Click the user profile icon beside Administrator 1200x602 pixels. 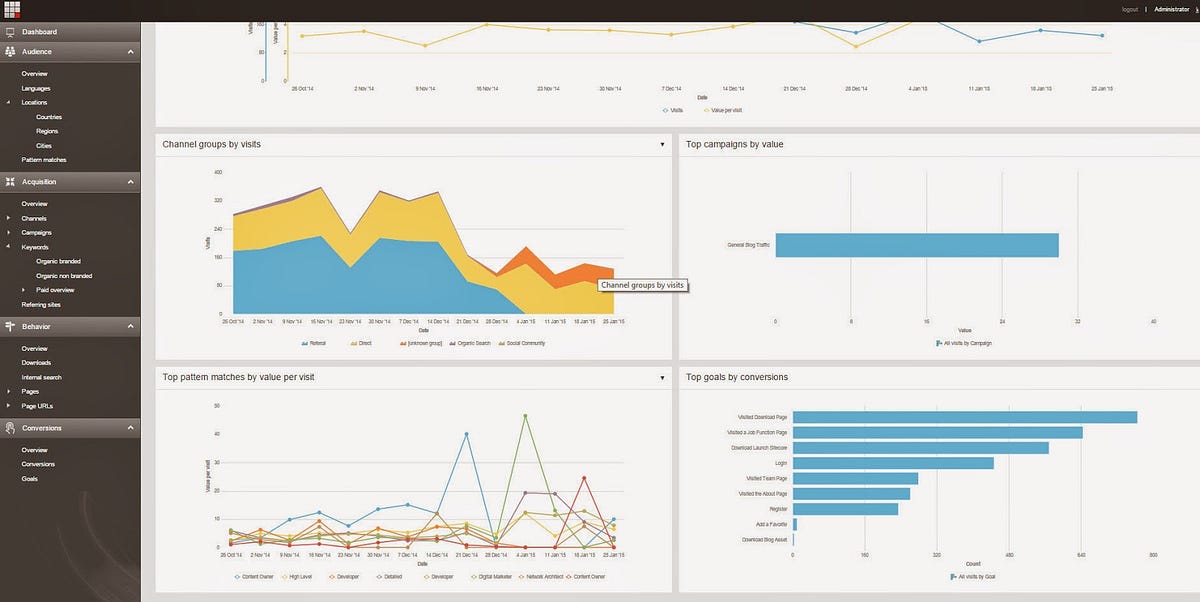[1195, 8]
